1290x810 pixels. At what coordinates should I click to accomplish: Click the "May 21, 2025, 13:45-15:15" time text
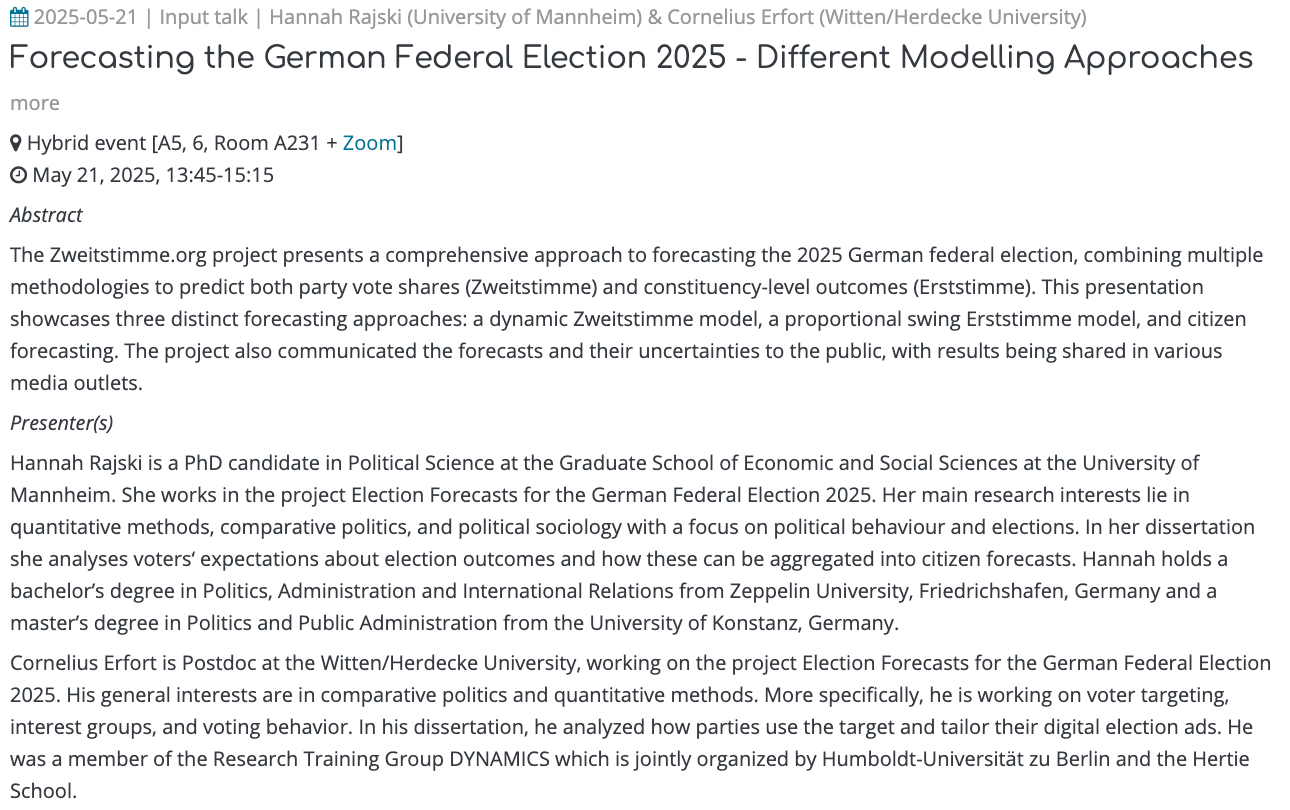coord(153,176)
